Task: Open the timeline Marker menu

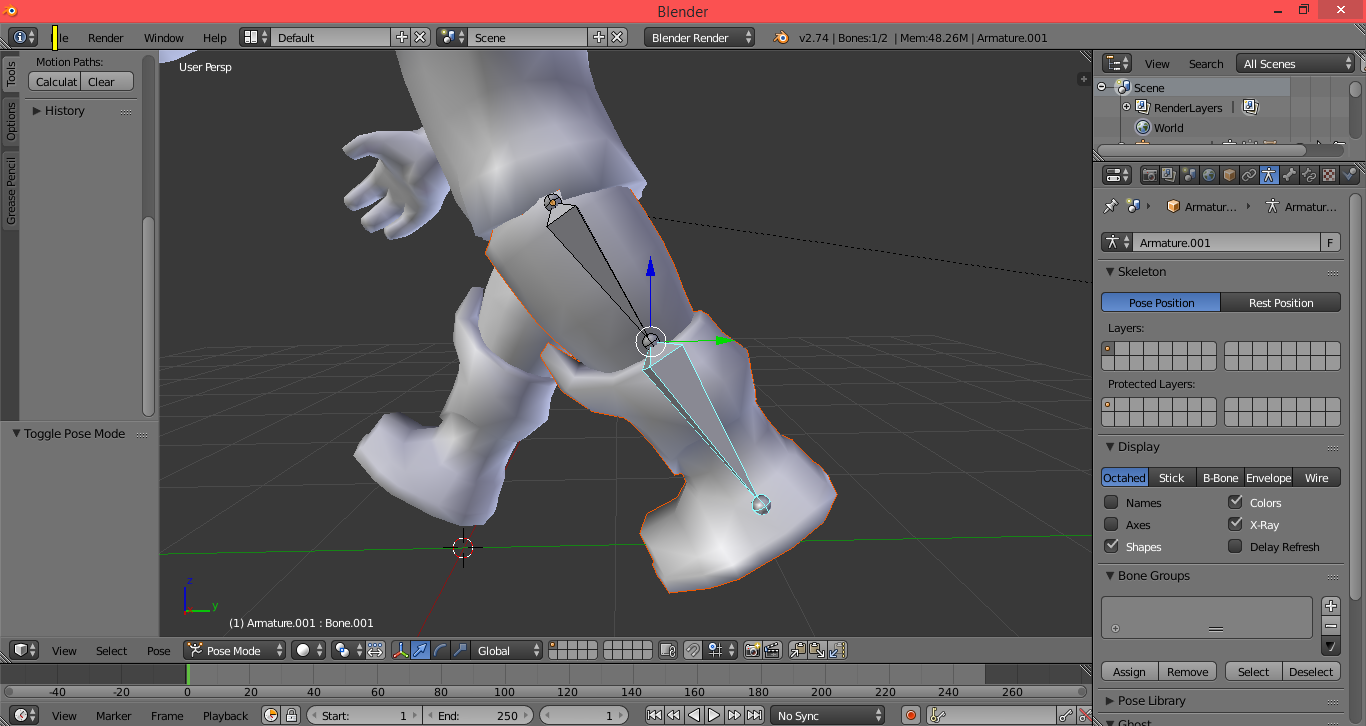Action: (x=114, y=716)
